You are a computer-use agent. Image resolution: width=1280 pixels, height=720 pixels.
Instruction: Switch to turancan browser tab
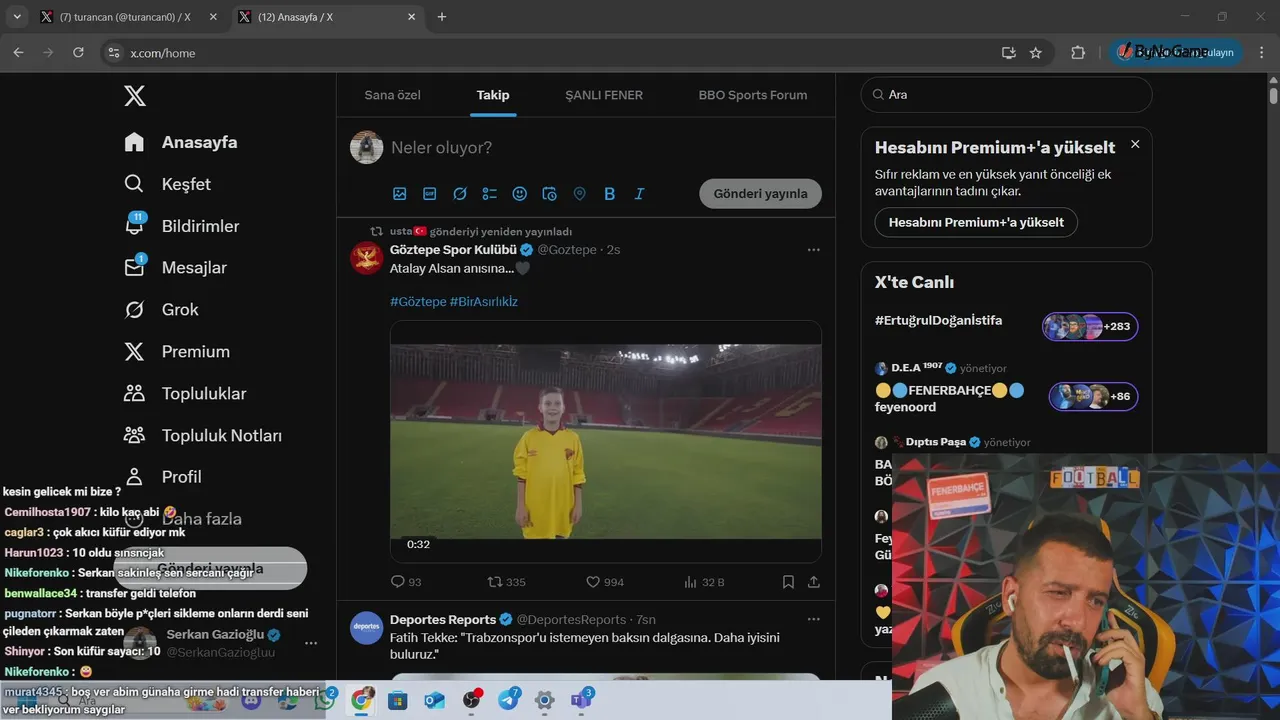tap(127, 17)
